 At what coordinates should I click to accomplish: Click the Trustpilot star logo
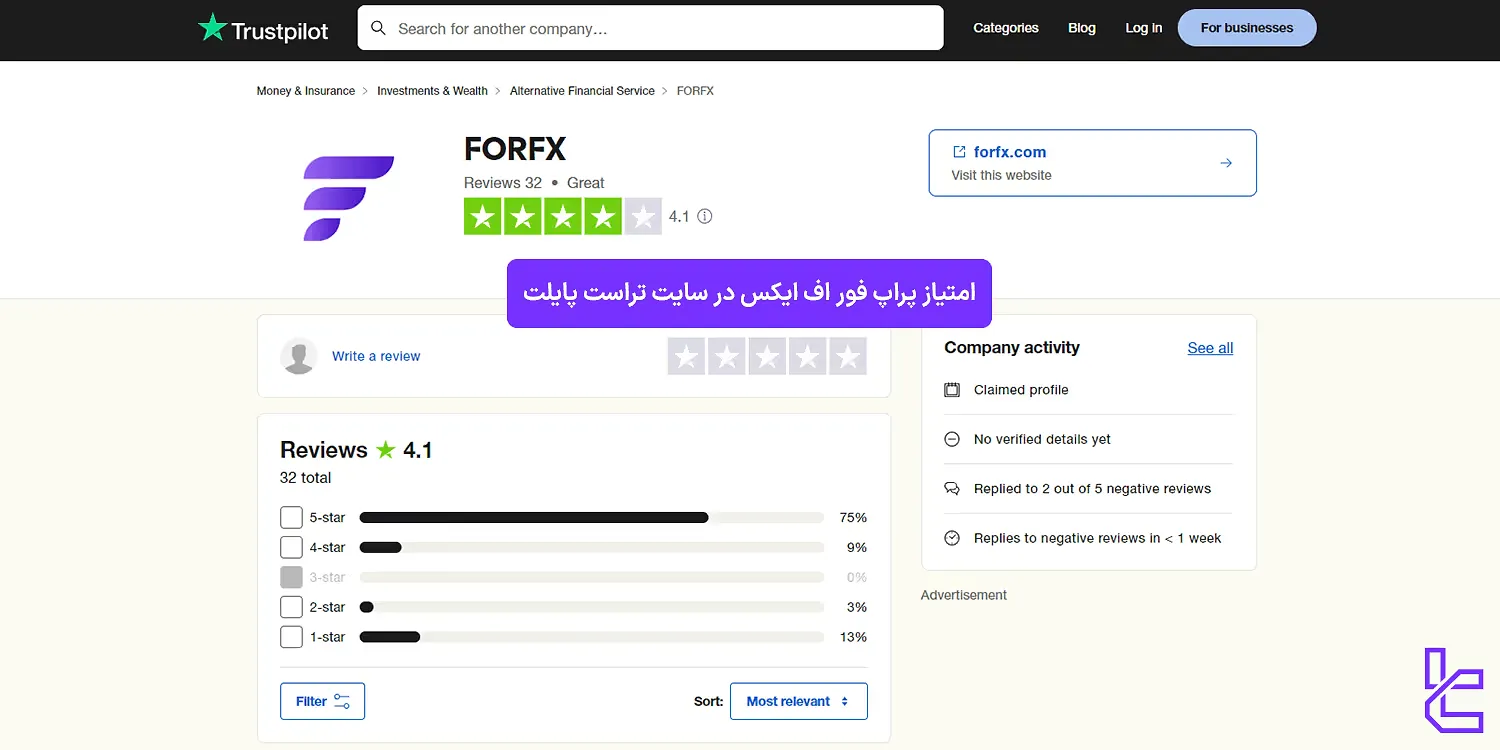(212, 27)
